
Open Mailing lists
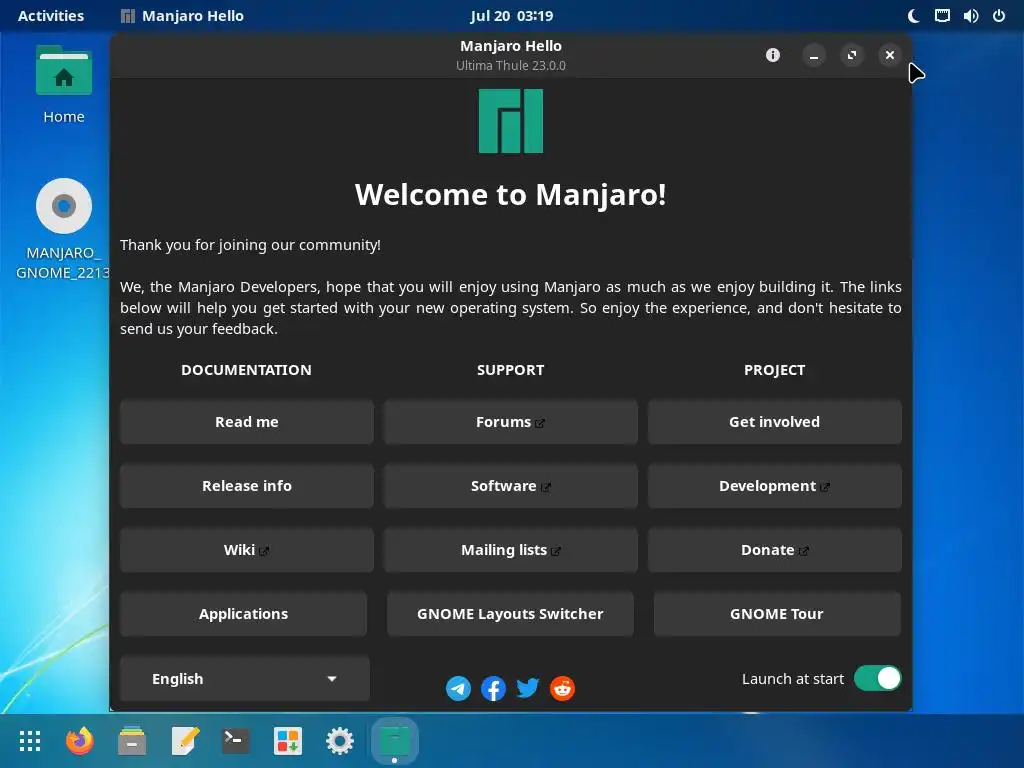coord(511,550)
